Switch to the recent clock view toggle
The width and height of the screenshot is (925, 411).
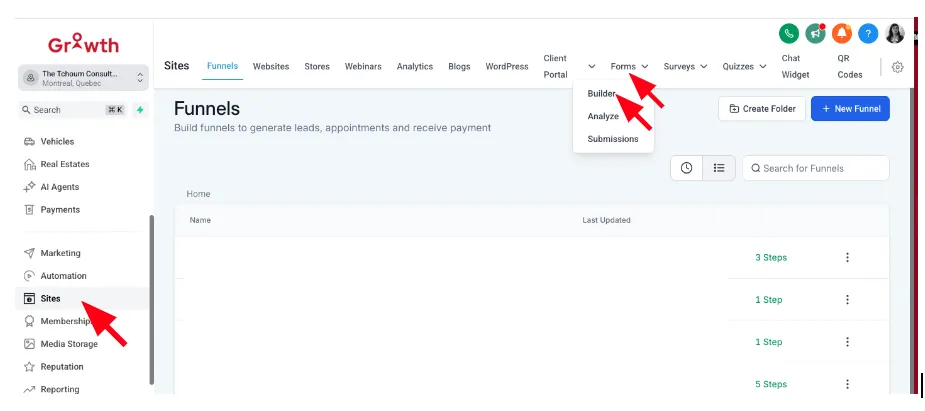coord(686,168)
